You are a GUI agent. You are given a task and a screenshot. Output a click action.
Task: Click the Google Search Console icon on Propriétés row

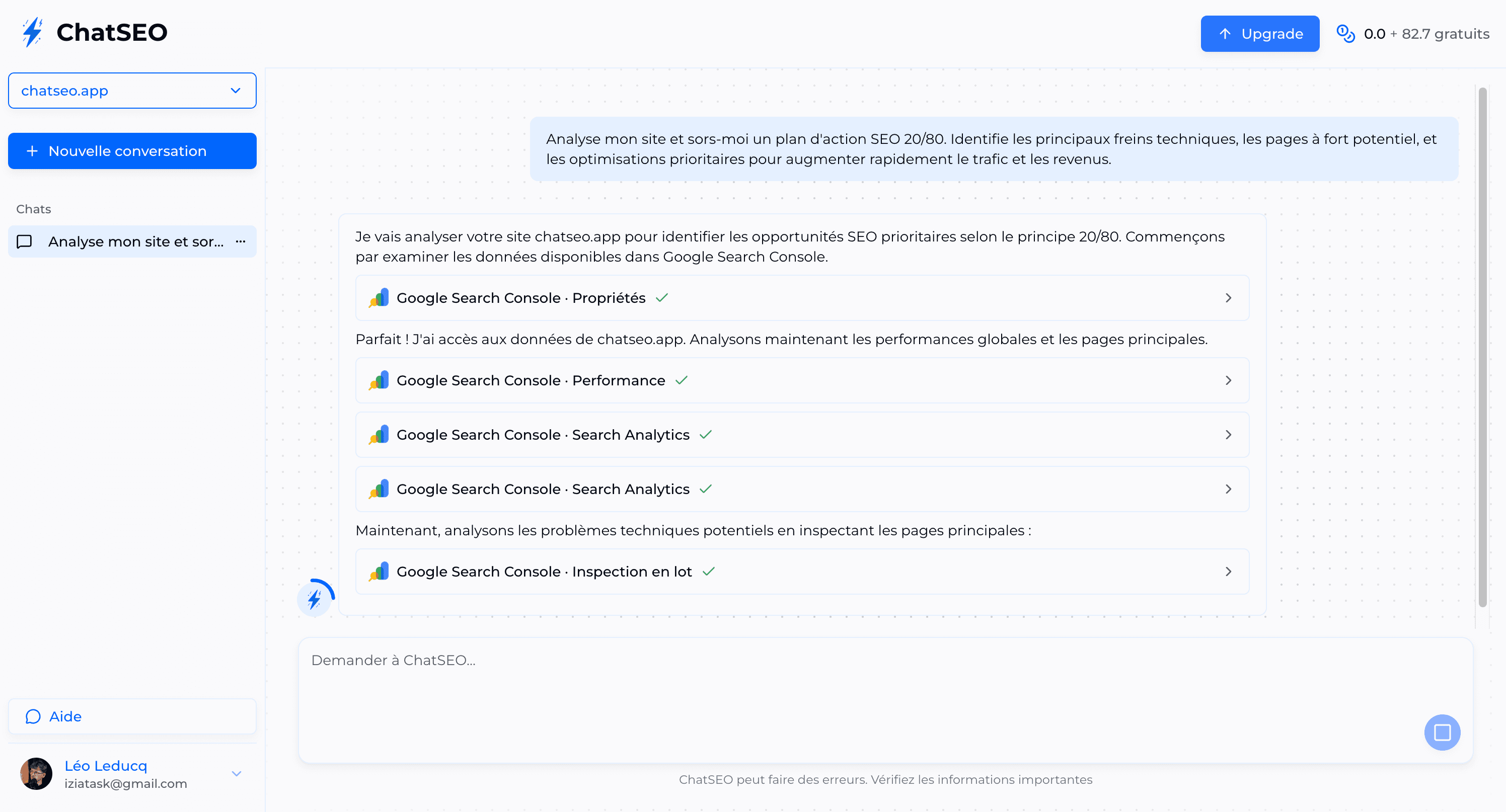point(379,298)
